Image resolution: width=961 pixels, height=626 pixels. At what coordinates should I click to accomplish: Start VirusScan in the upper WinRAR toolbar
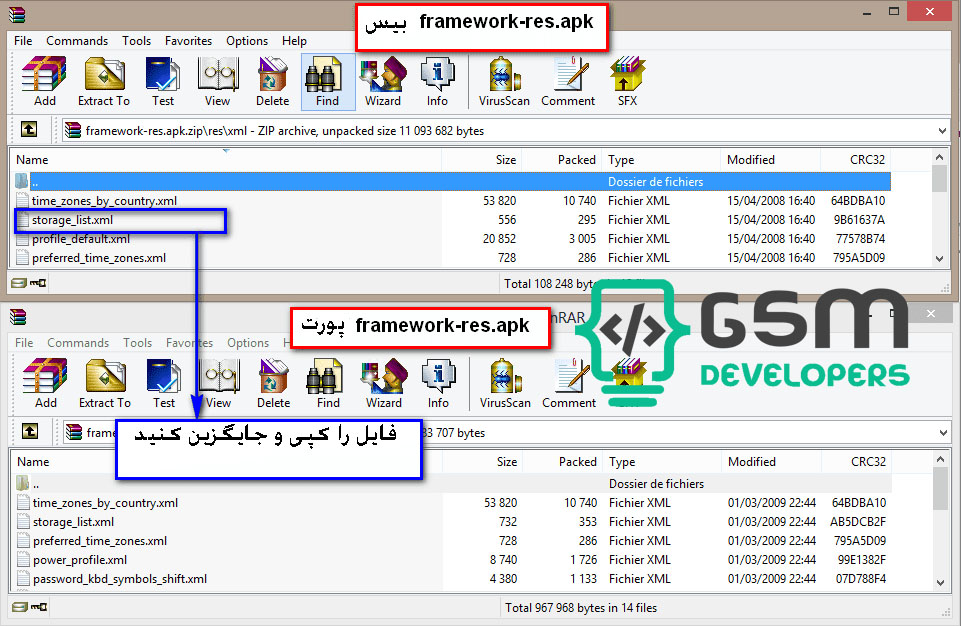pos(504,82)
